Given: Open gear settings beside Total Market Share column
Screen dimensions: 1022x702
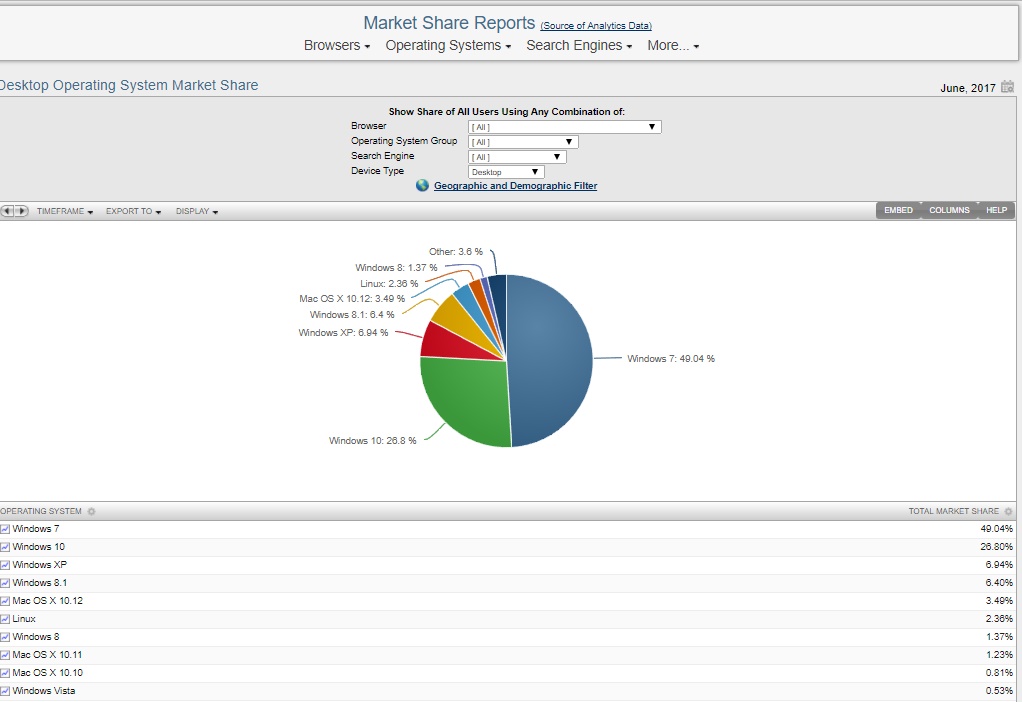Looking at the screenshot, I should coord(1008,512).
